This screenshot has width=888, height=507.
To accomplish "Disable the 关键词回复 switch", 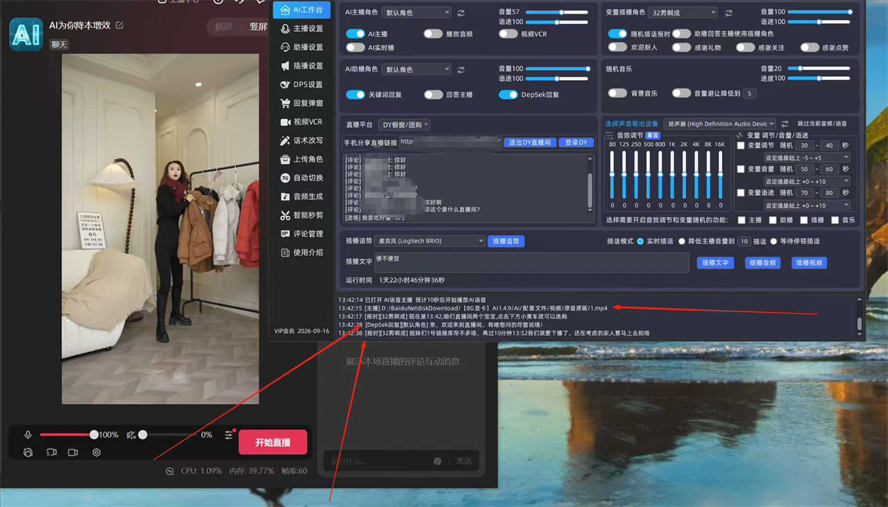I will coord(355,95).
